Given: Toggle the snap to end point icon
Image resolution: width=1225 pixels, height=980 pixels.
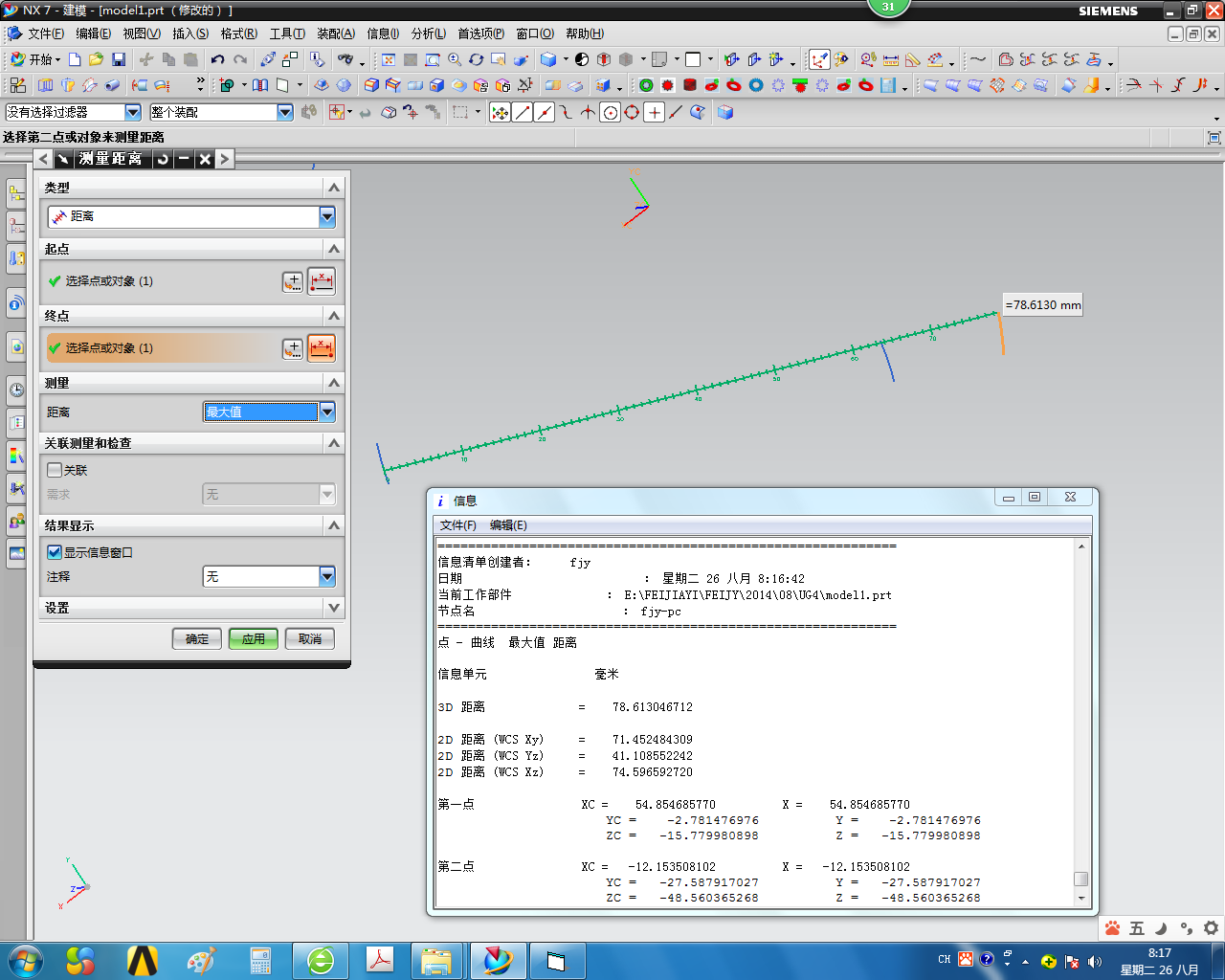Looking at the screenshot, I should tap(523, 112).
